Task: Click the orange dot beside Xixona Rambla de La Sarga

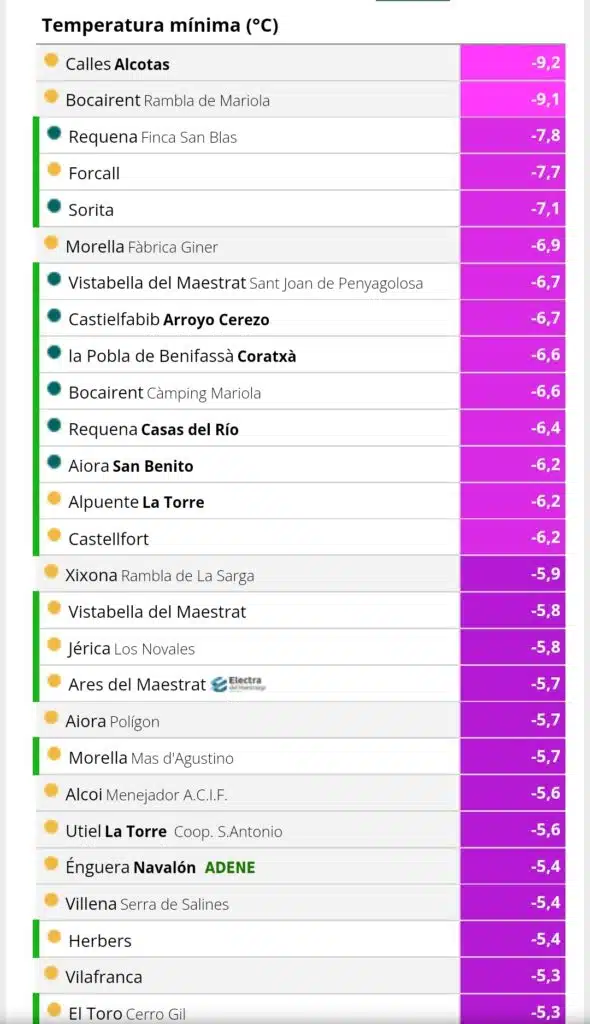Action: pyautogui.click(x=51, y=573)
